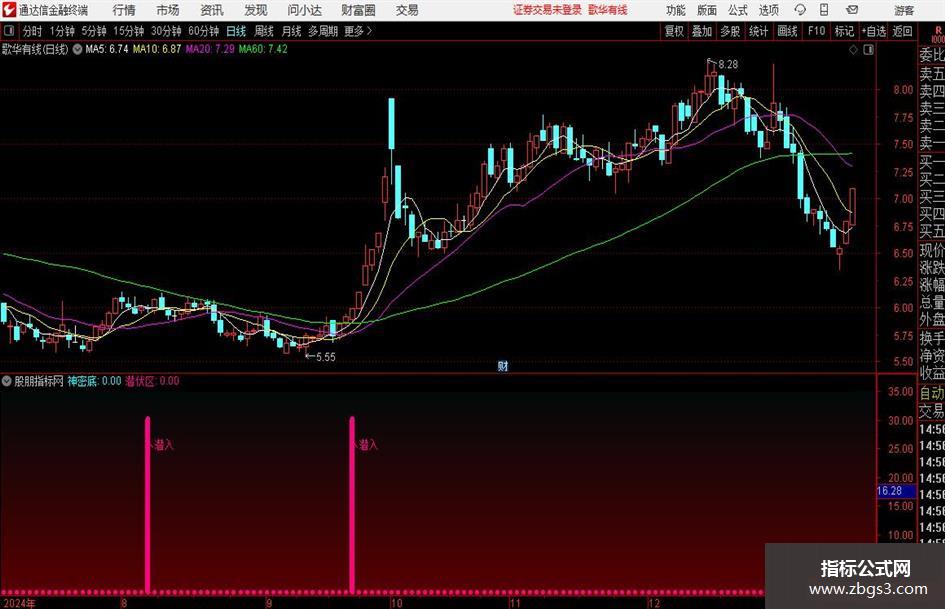The image size is (945, 609).
Task: Open the 画线 drawing tools button
Action: 787,31
